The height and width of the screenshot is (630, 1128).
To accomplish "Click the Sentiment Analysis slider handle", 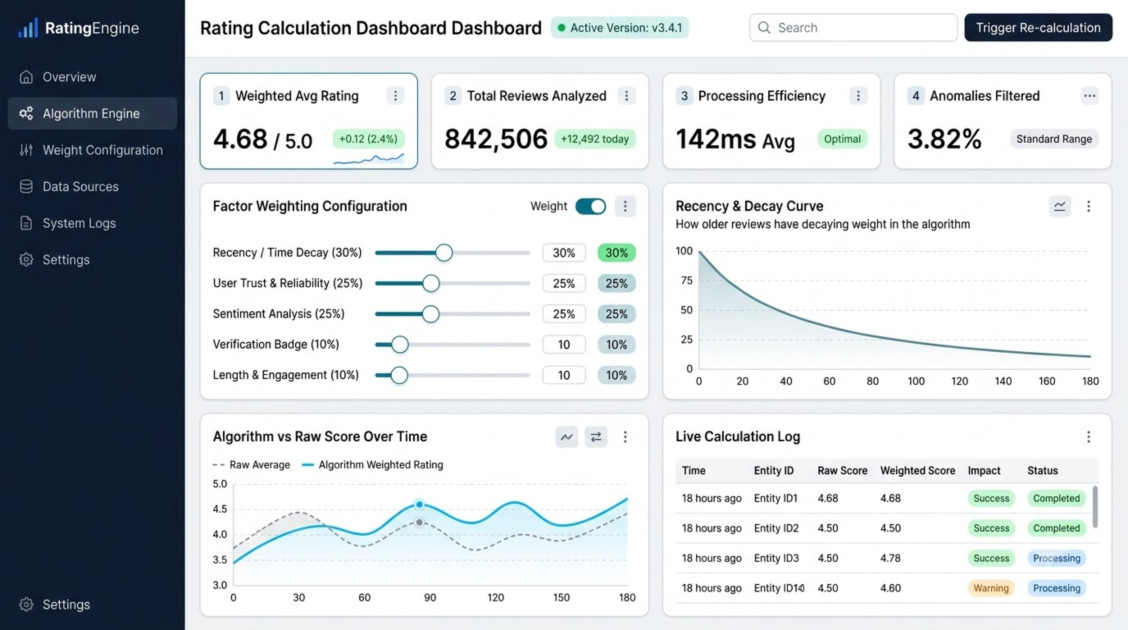I will (x=430, y=314).
